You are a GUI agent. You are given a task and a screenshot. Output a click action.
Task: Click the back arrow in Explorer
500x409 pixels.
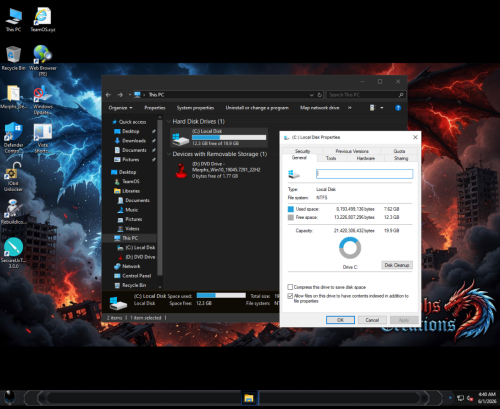click(x=108, y=95)
